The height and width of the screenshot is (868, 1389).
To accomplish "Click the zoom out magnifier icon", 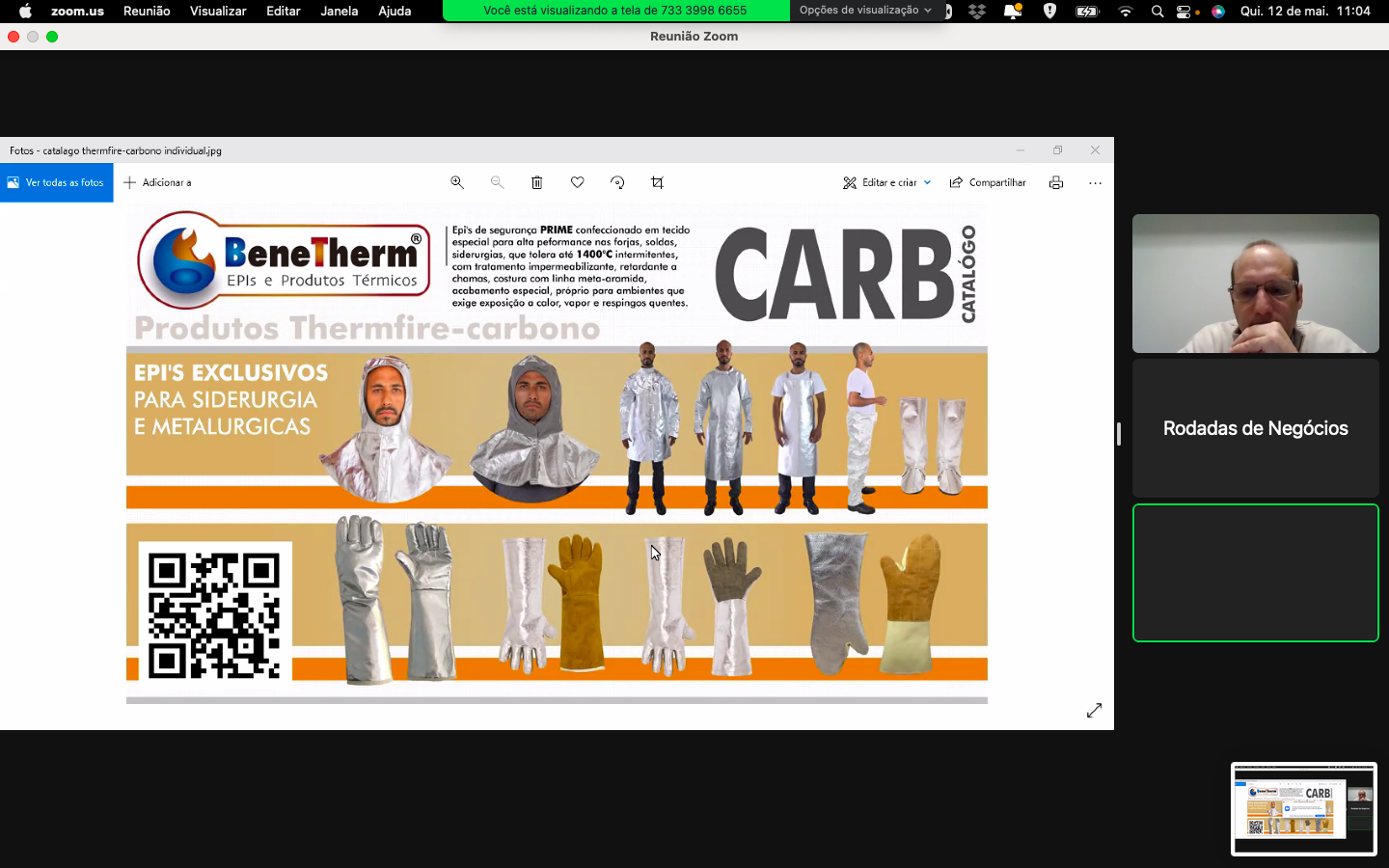I will pyautogui.click(x=497, y=182).
